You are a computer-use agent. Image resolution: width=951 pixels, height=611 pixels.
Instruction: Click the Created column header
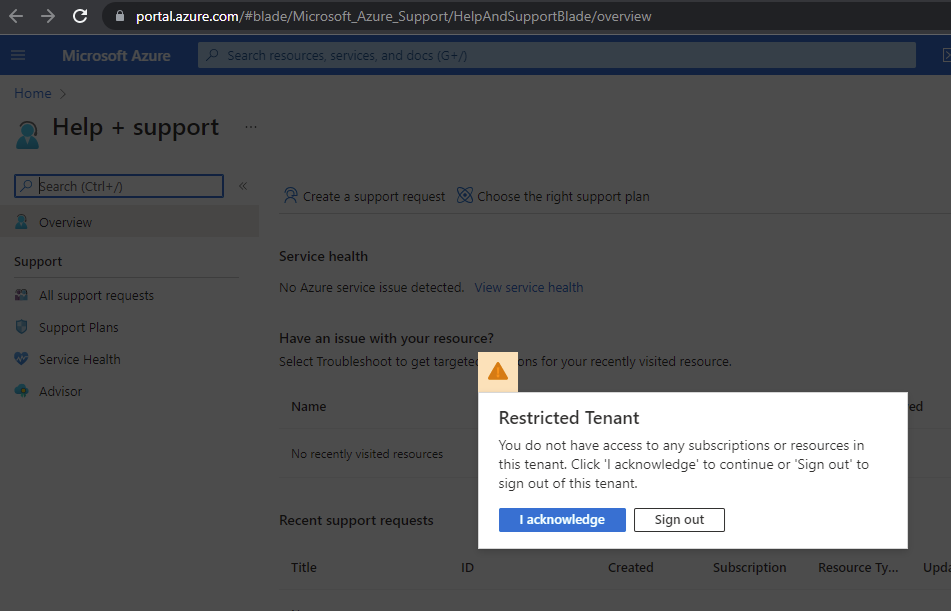(x=631, y=567)
